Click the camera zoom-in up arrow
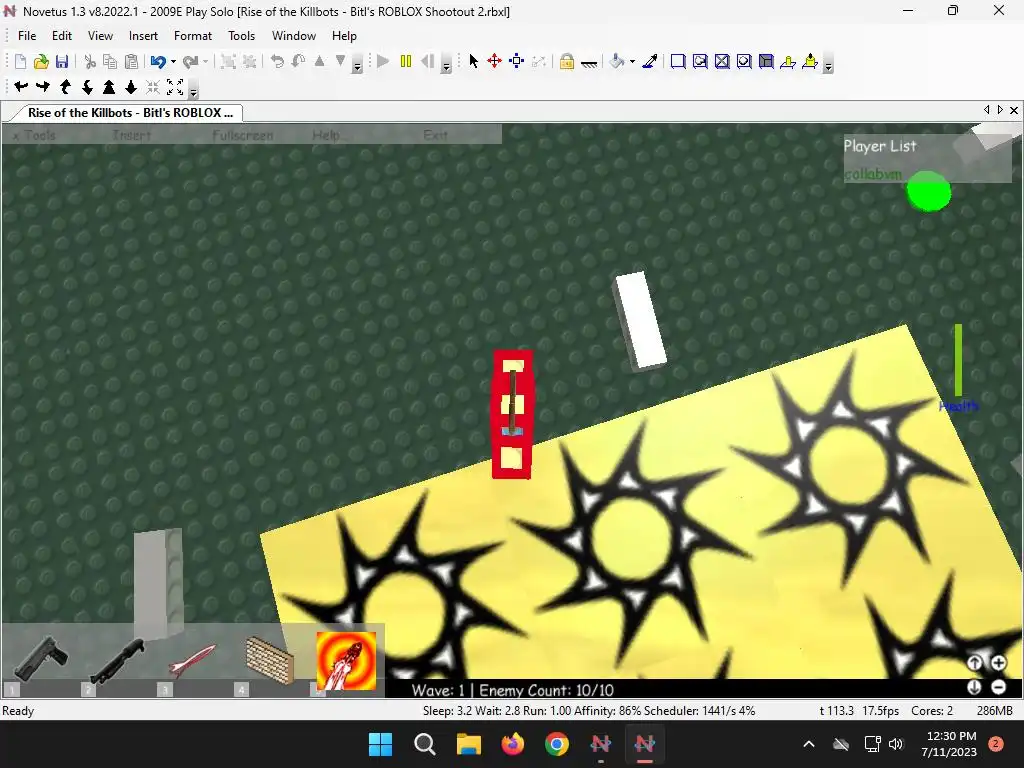 [109, 86]
